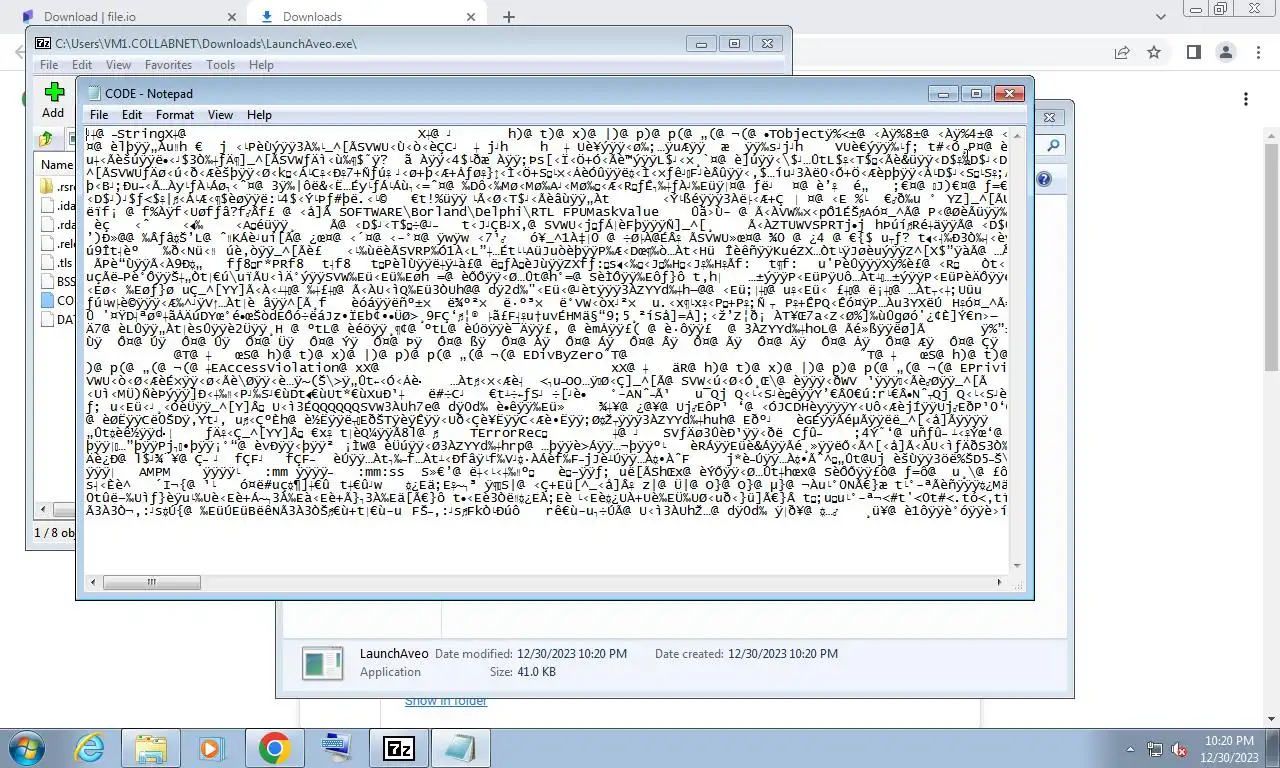Click Notepad vertical scrollbar down arrow
The height and width of the screenshot is (768, 1280).
1018,565
